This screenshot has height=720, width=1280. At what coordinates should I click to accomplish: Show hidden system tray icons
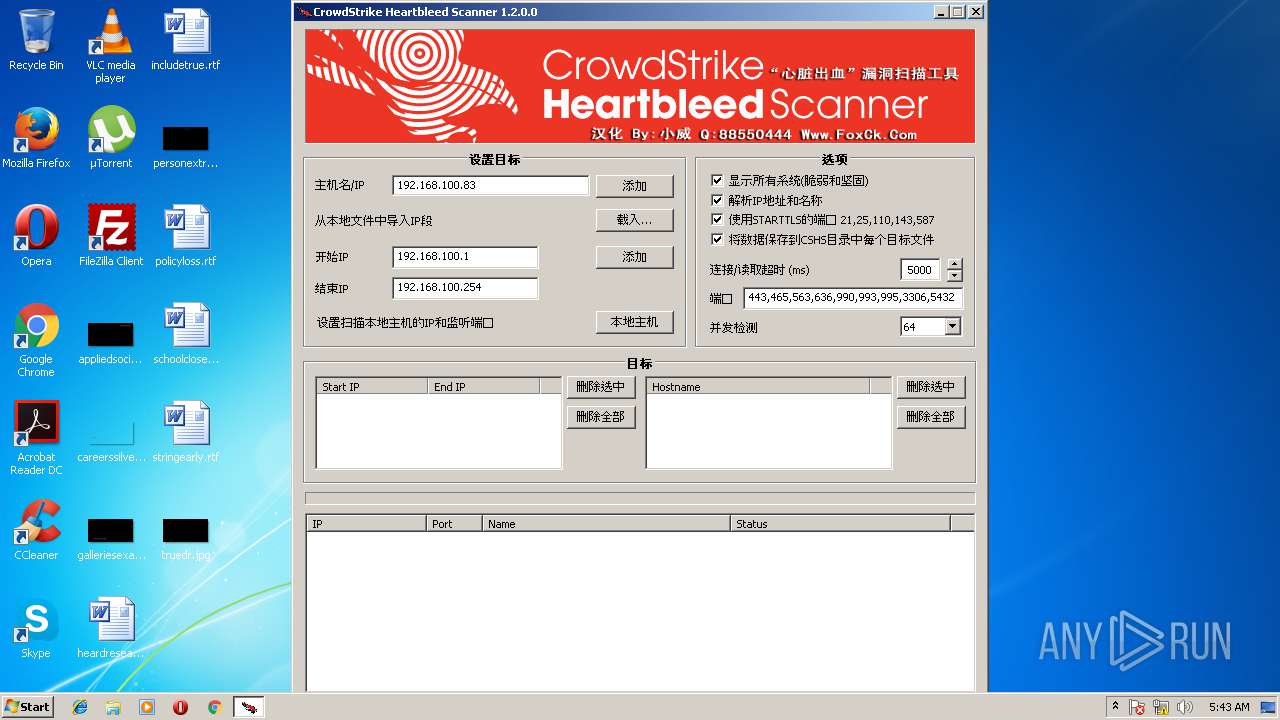[1115, 707]
